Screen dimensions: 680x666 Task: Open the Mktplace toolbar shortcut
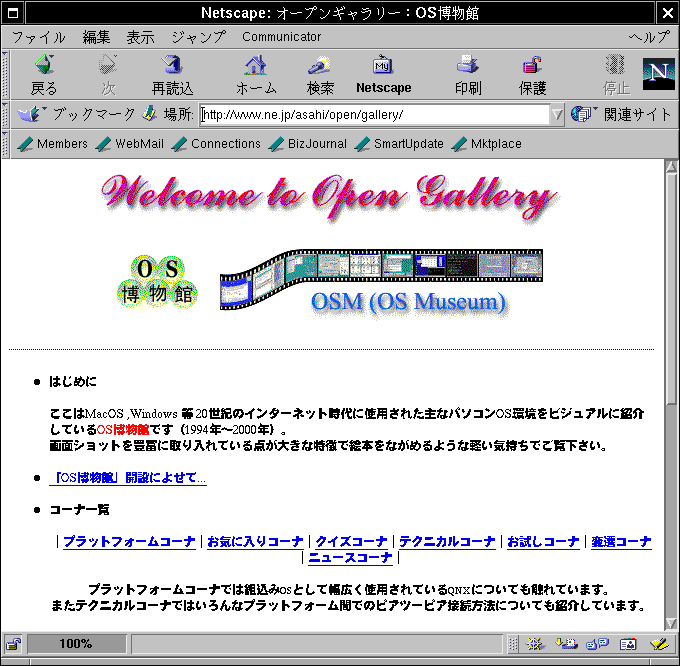pos(487,144)
